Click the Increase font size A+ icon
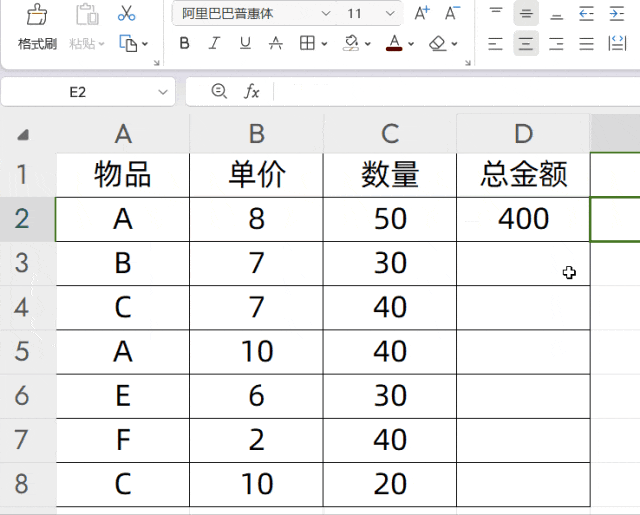Viewport: 640px width, 515px height. (x=422, y=13)
